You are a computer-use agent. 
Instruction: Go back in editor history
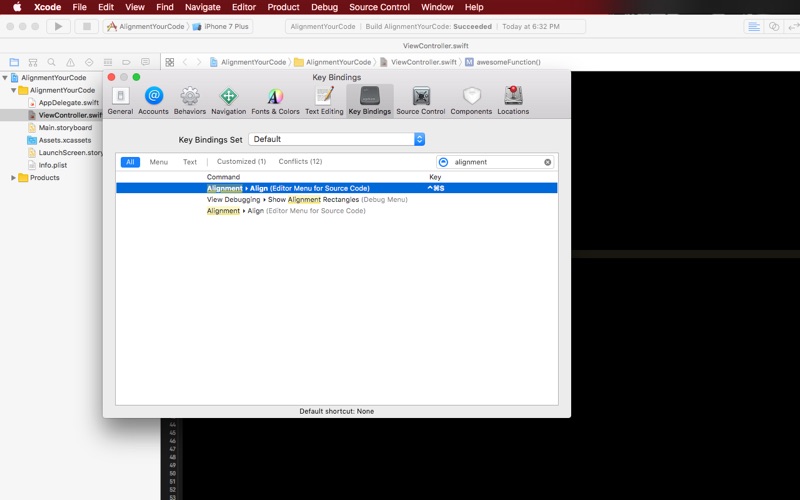185,62
